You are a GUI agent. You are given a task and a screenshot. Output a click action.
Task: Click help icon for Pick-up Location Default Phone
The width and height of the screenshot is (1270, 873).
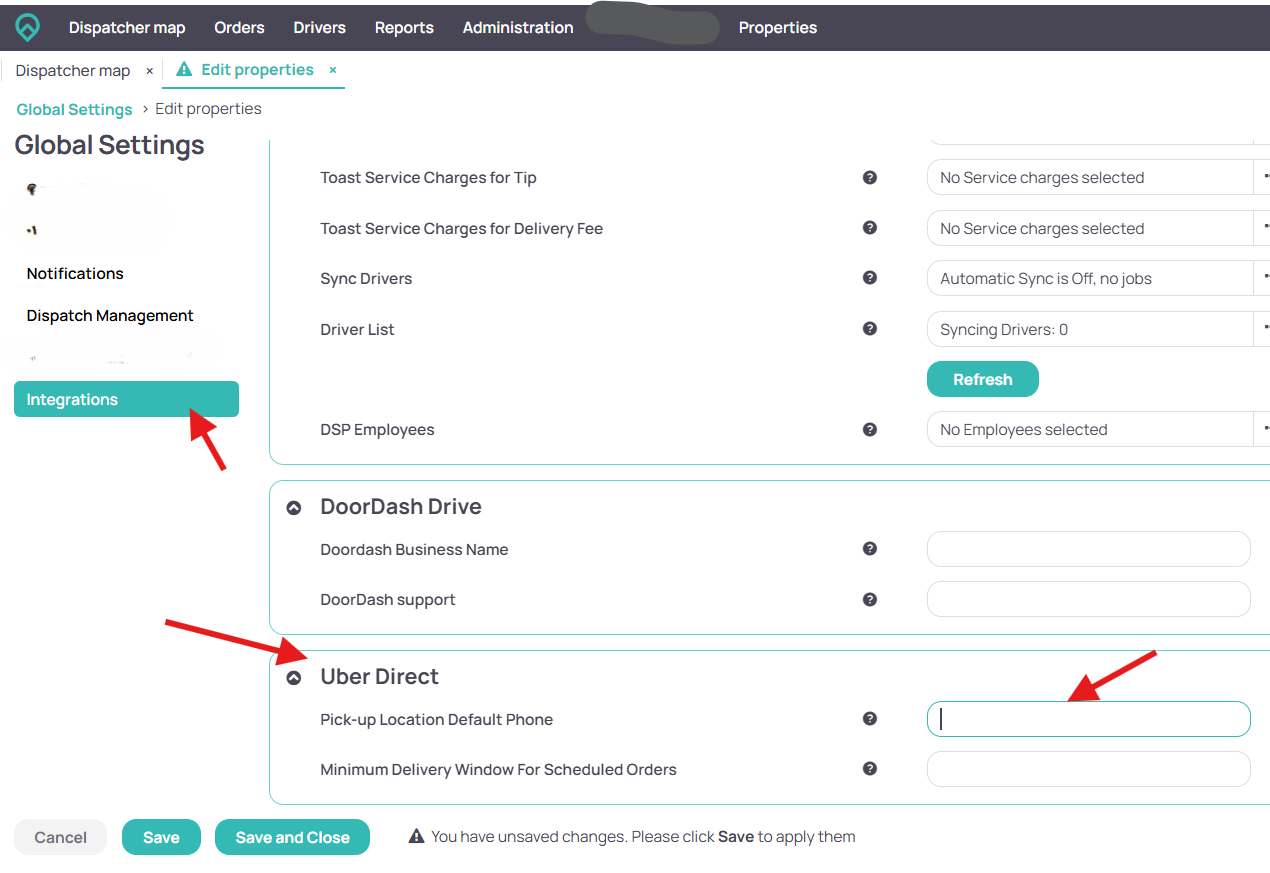(x=870, y=718)
